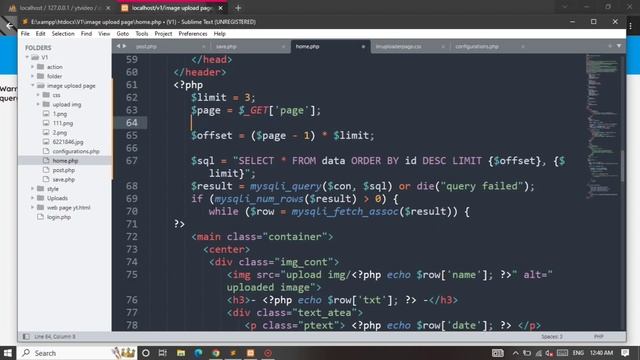Open the notification center icon
Image resolution: width=640 pixels, height=360 pixels.
(x=625, y=353)
